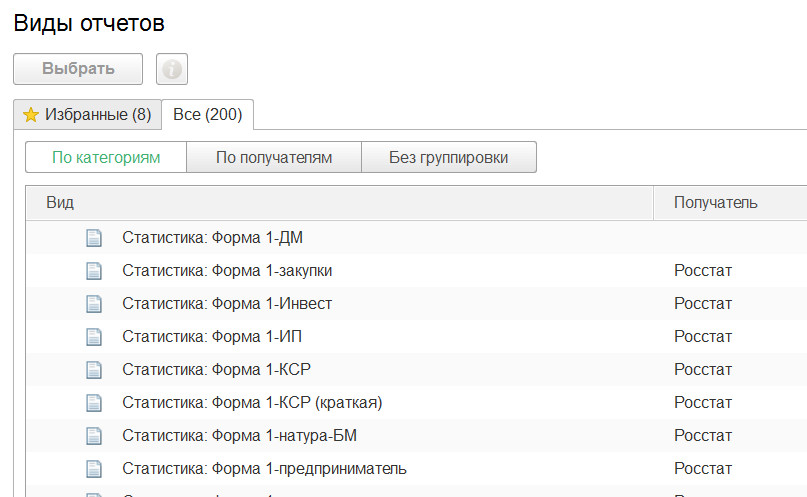Open the Избранные (8) tab

(87, 114)
